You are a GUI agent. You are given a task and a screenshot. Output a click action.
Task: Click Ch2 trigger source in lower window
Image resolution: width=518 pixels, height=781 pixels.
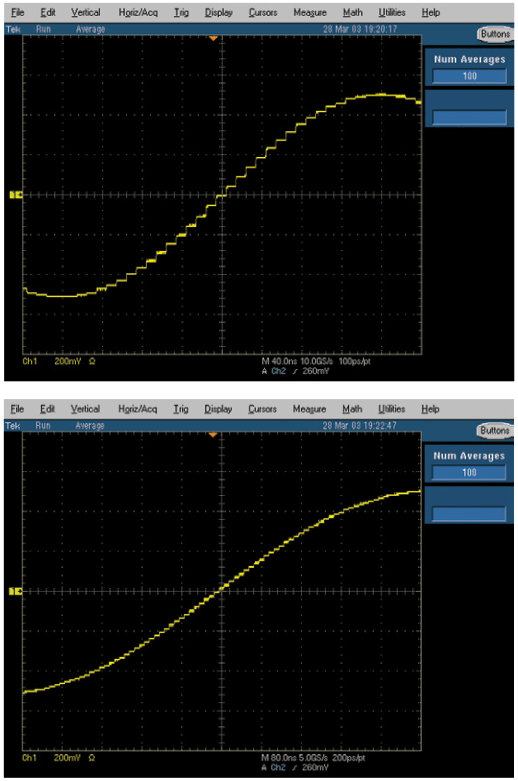[x=278, y=768]
